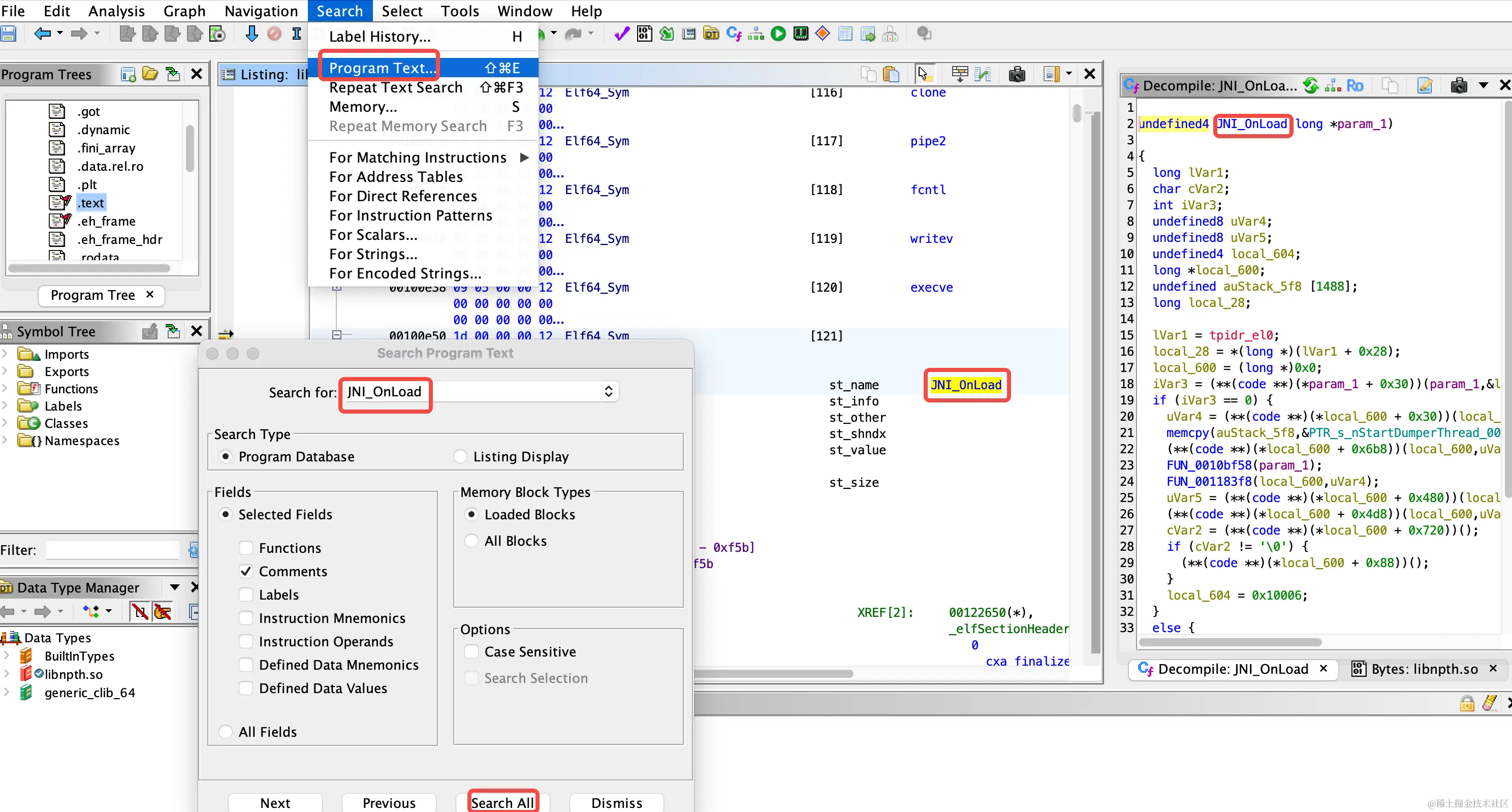Expand the Classes node in Symbol Tree
Viewport: 1512px width, 812px height.
(x=5, y=423)
